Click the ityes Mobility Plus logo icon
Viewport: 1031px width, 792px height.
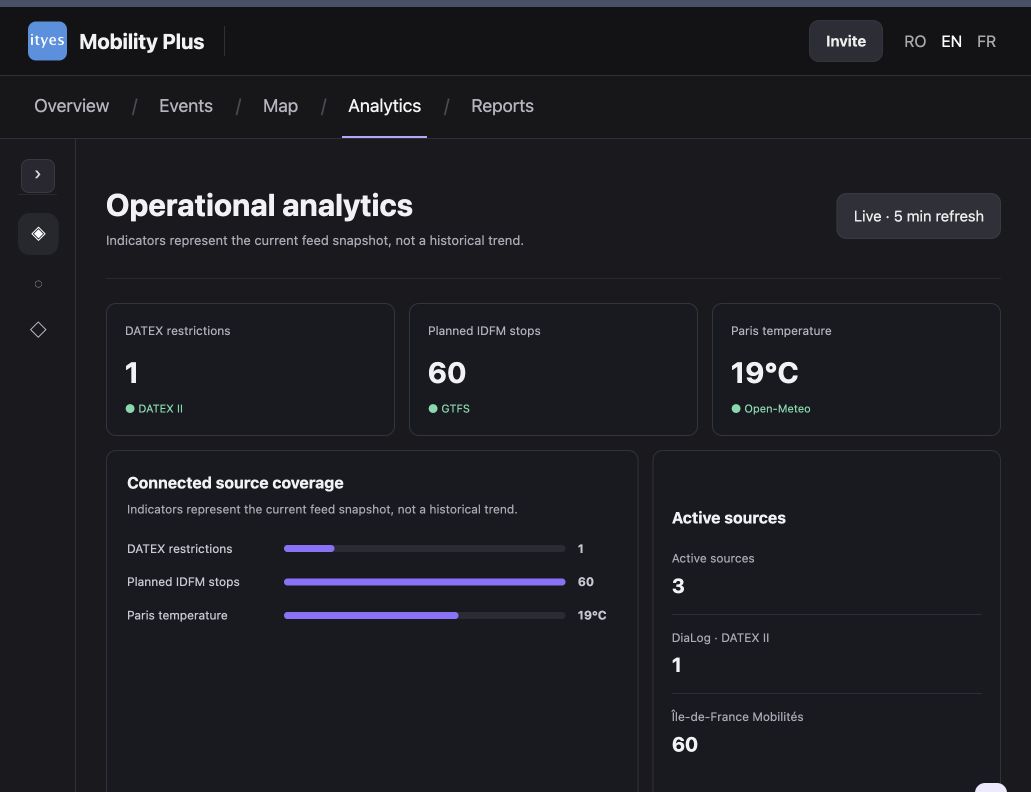pos(47,41)
